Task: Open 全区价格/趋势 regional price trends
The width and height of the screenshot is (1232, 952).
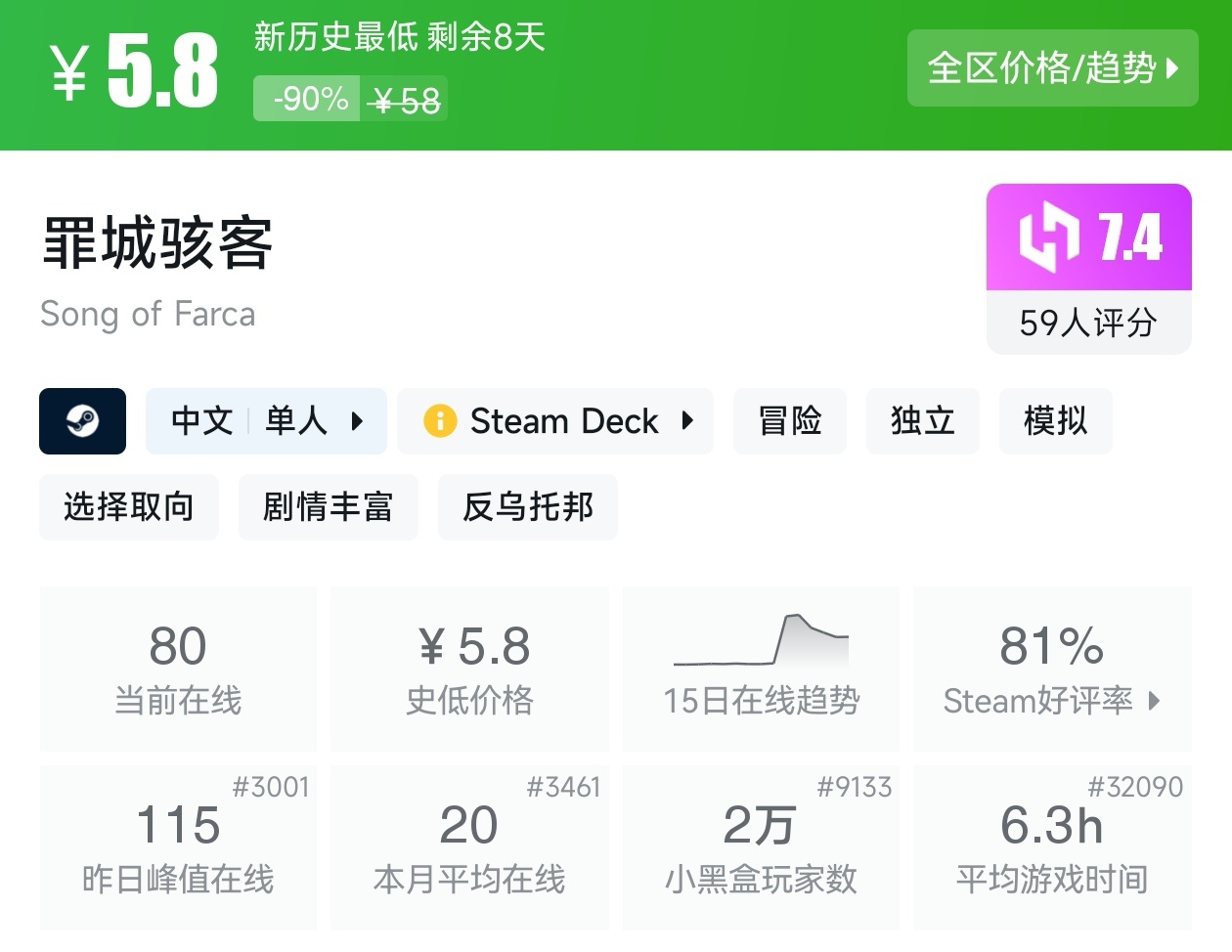Action: tap(1052, 67)
